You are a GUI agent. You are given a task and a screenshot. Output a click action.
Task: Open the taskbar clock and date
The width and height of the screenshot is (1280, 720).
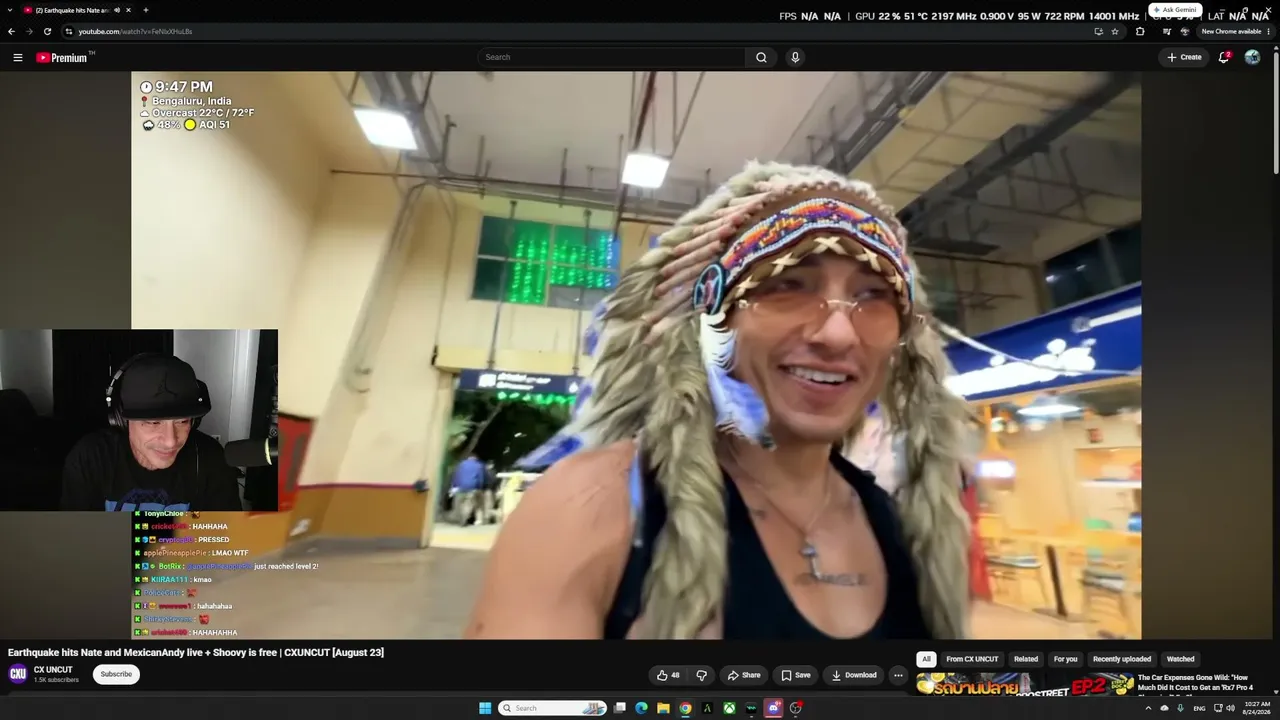(x=1255, y=708)
